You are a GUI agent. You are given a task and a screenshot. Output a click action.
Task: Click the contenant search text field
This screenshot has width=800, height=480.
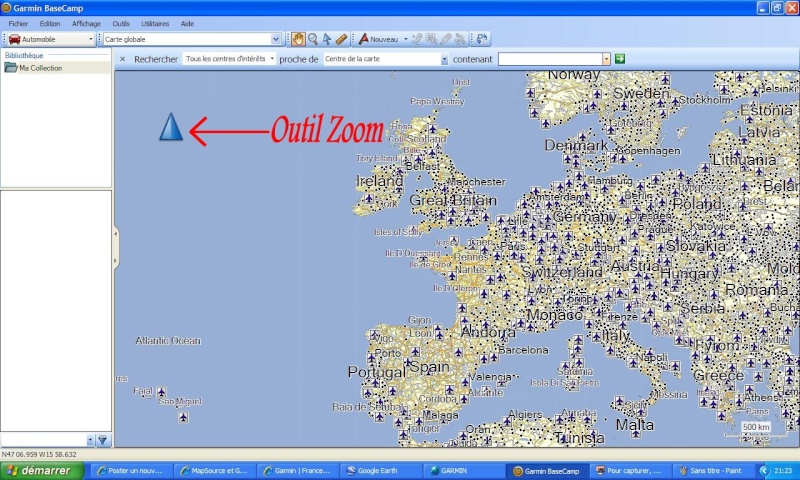[550, 59]
